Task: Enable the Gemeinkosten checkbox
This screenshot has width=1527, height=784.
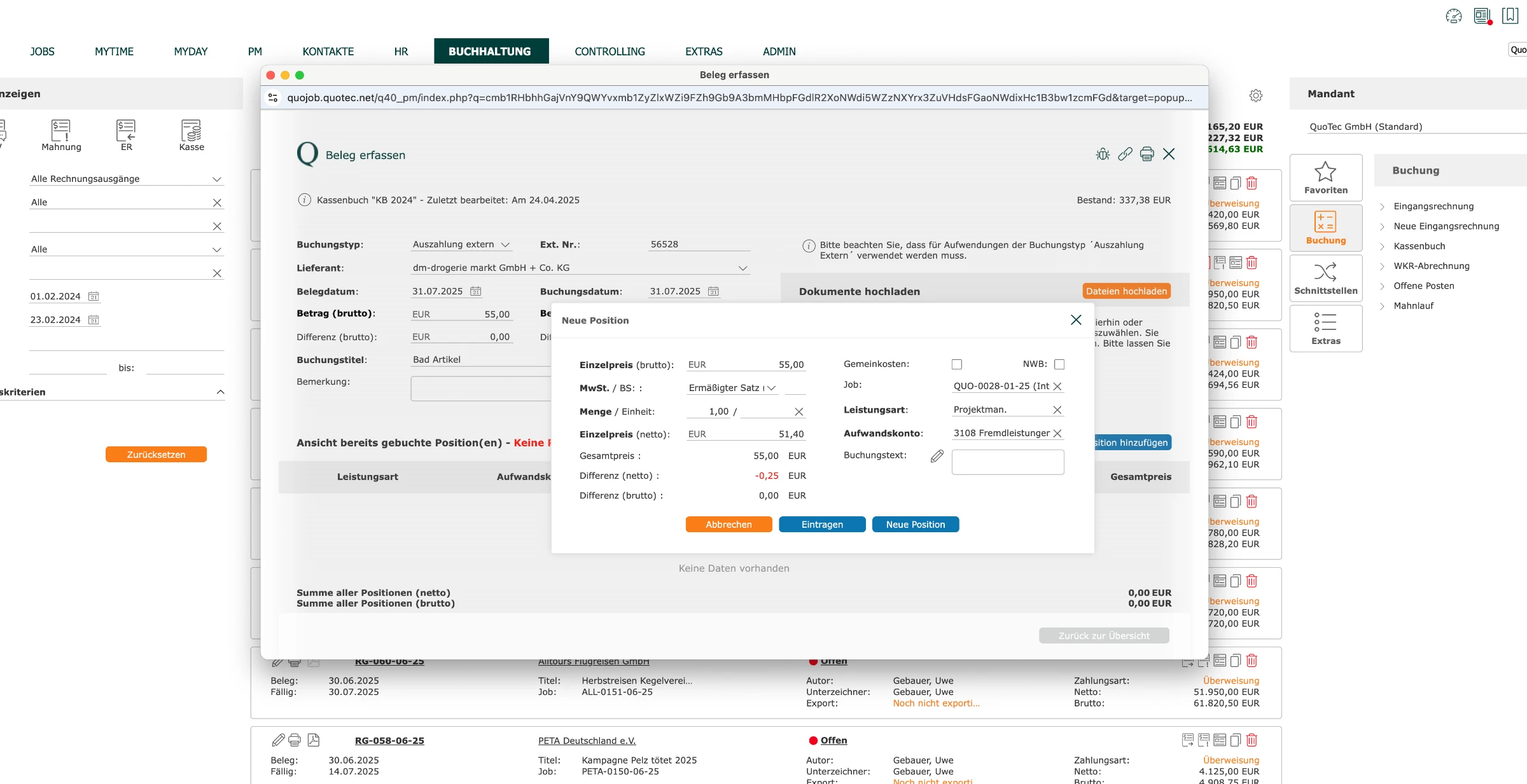Action: pos(956,364)
